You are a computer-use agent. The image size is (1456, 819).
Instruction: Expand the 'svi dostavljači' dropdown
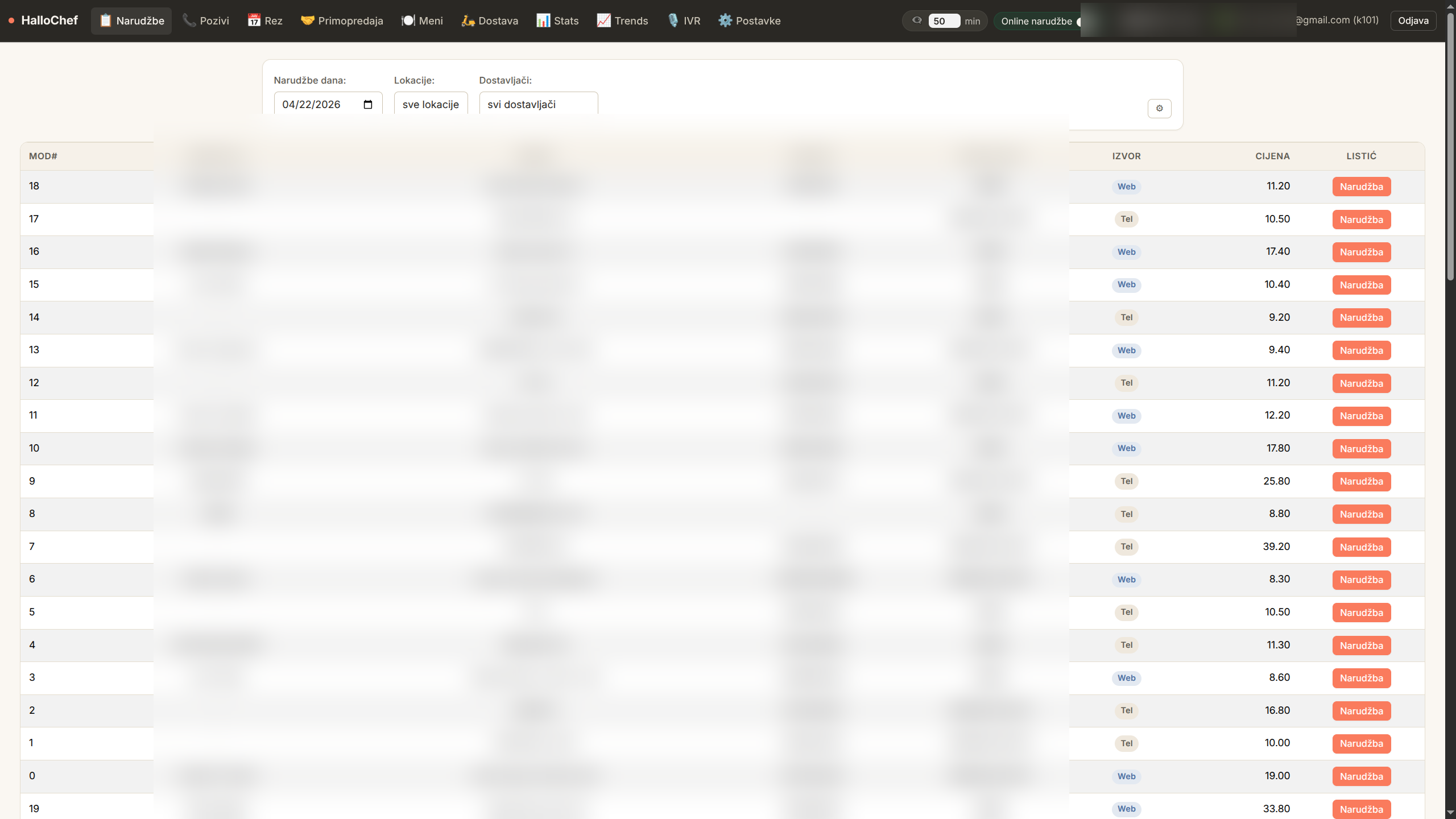pos(538,104)
